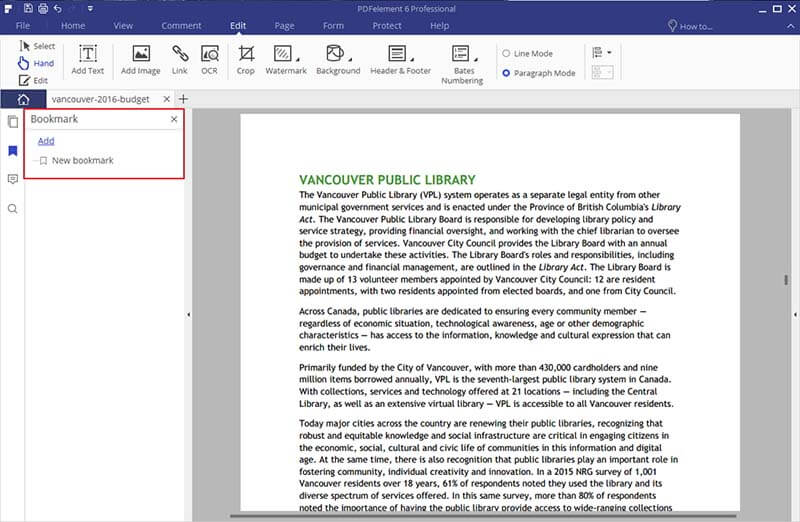Open the quick access customize dropdown
The width and height of the screenshot is (800, 522).
click(x=90, y=9)
